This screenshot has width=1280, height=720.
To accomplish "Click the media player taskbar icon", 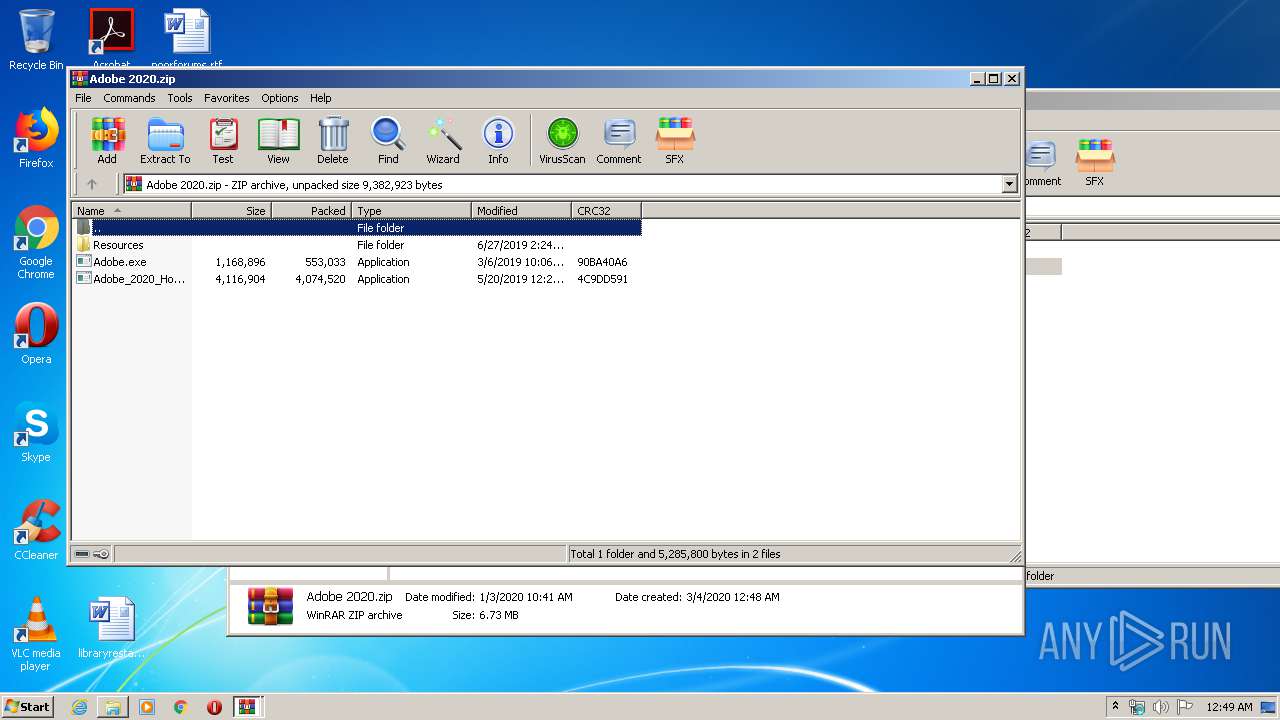I will pos(147,707).
